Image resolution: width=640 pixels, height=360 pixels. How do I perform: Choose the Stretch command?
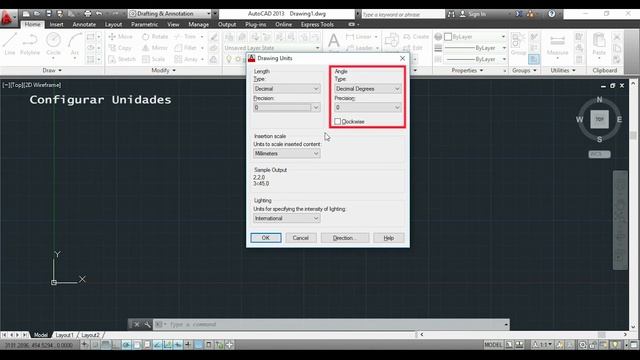click(x=122, y=59)
